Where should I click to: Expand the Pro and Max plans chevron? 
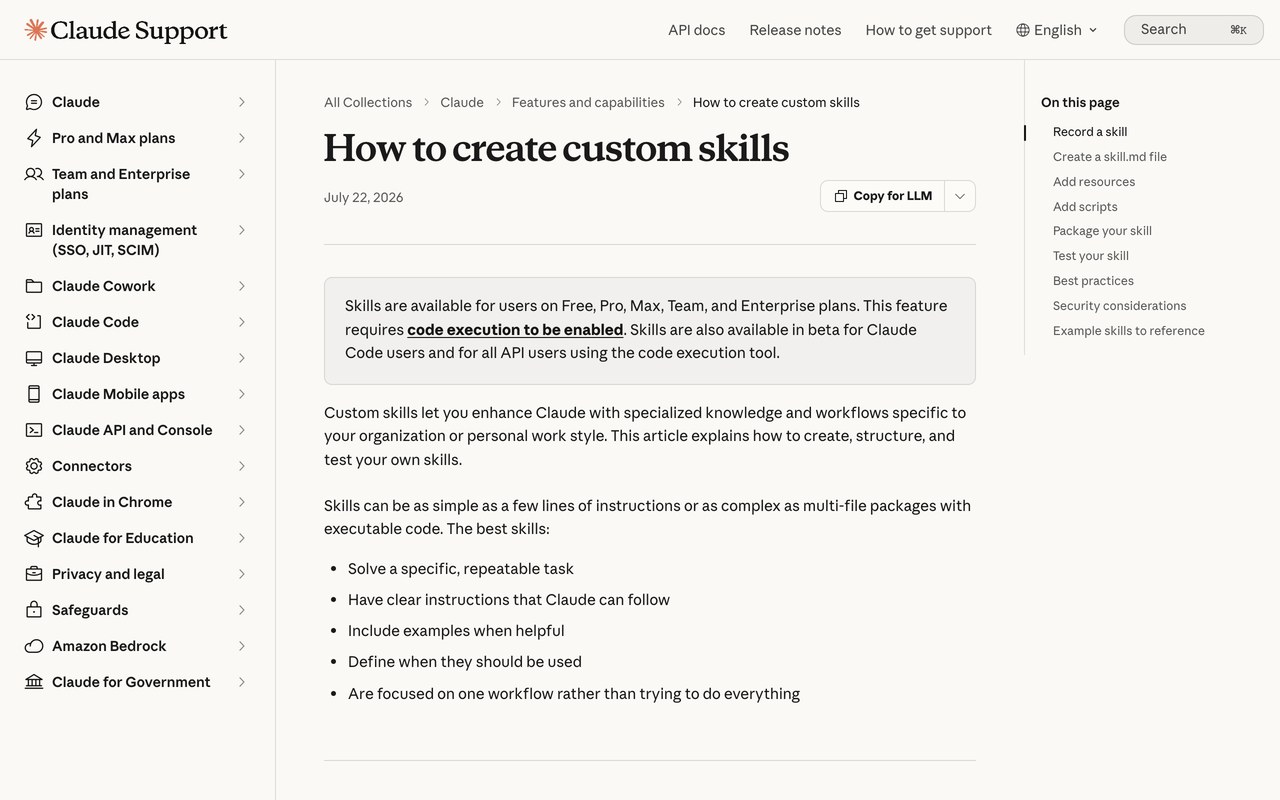click(x=242, y=138)
